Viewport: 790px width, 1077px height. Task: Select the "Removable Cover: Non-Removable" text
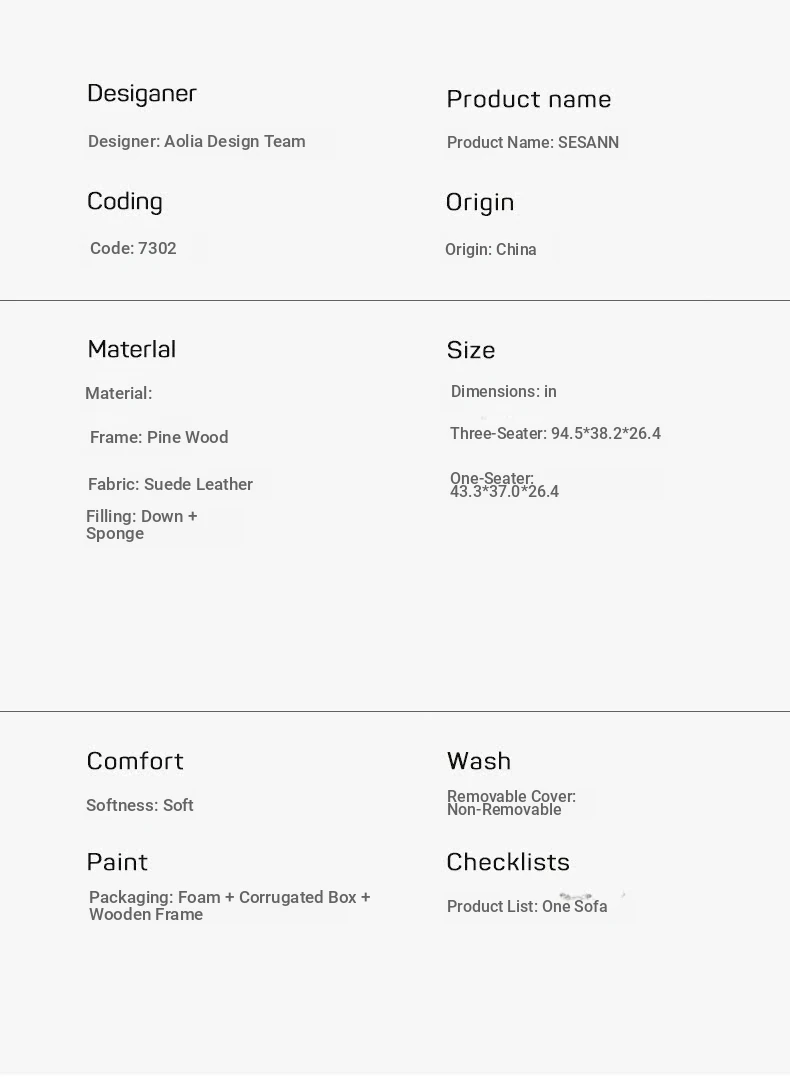coord(511,803)
